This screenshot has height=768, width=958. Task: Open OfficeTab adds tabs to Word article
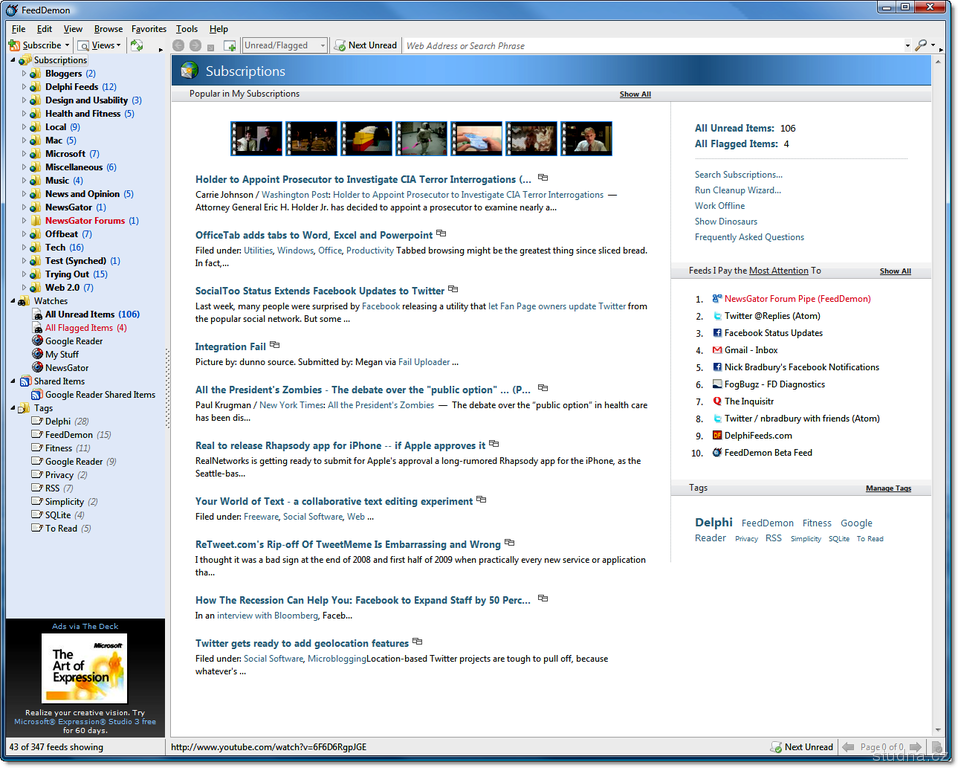[313, 235]
